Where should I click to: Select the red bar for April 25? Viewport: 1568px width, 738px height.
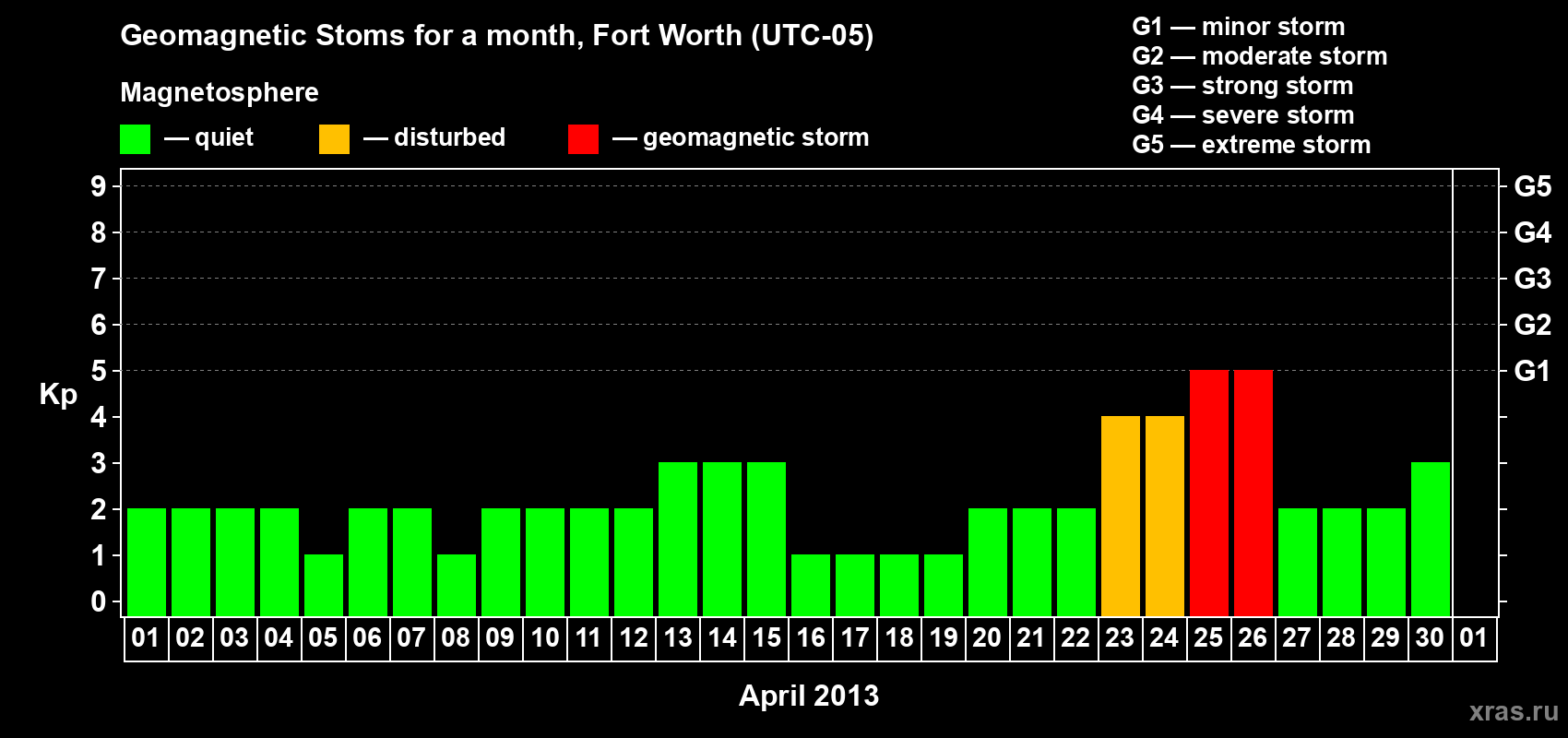1209,494
